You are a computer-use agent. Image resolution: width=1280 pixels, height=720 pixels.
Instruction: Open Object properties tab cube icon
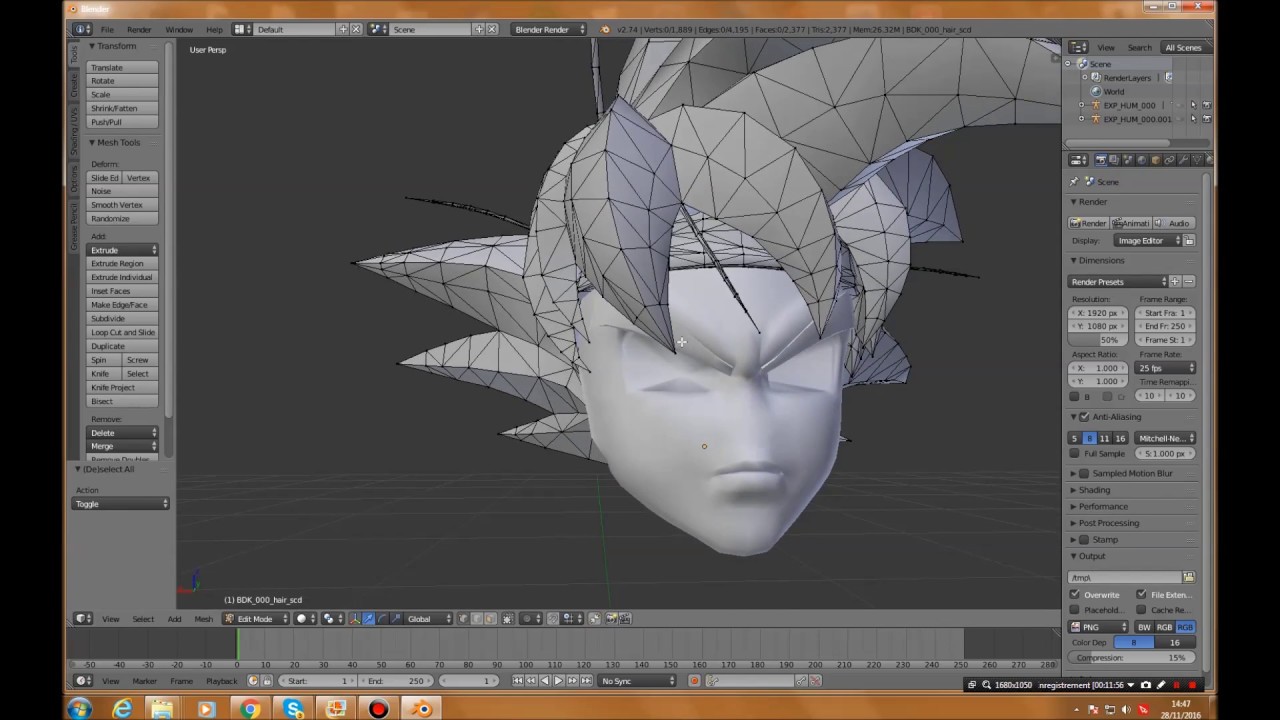coord(1156,160)
